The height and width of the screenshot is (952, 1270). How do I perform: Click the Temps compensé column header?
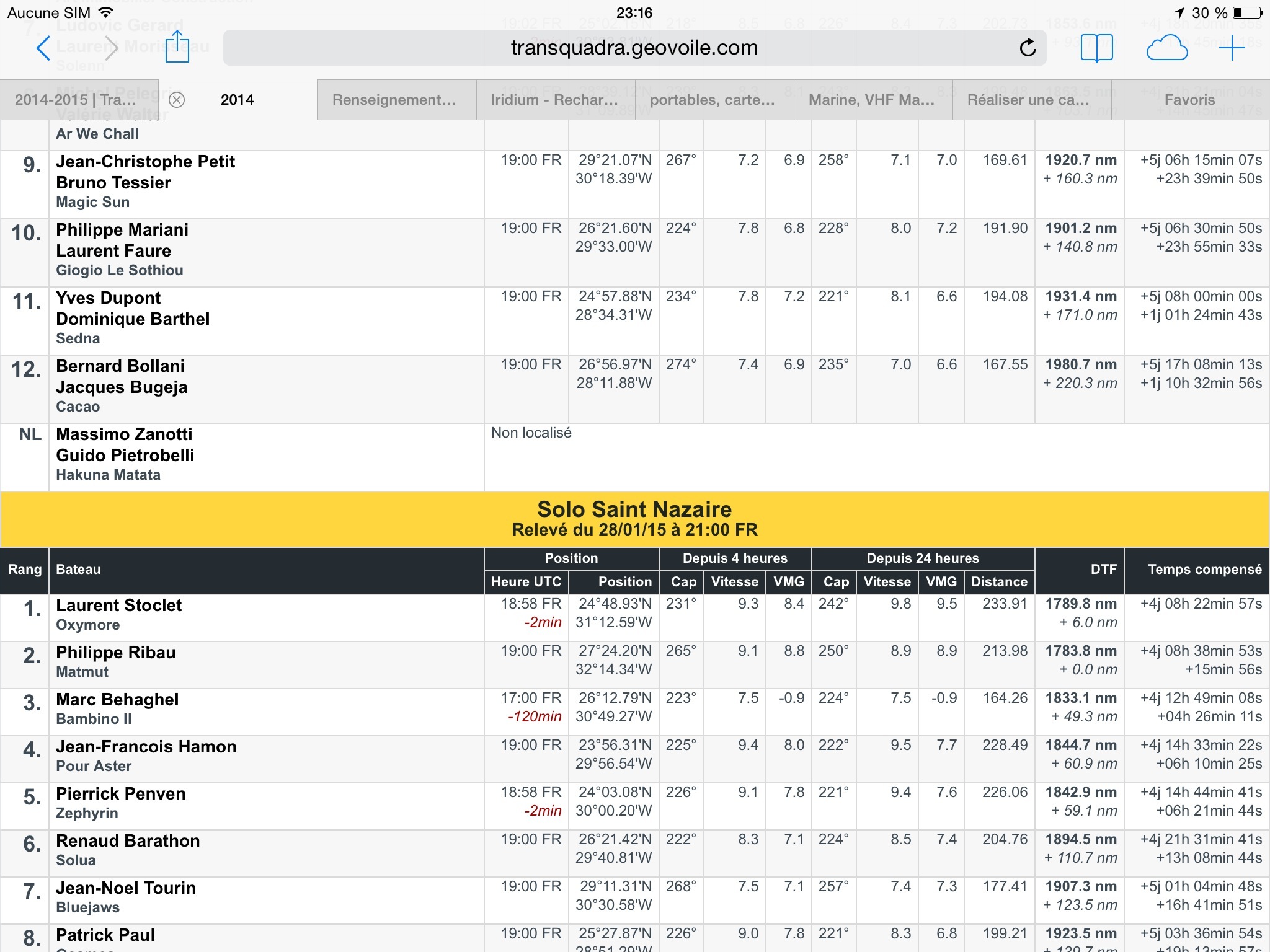coord(1204,570)
